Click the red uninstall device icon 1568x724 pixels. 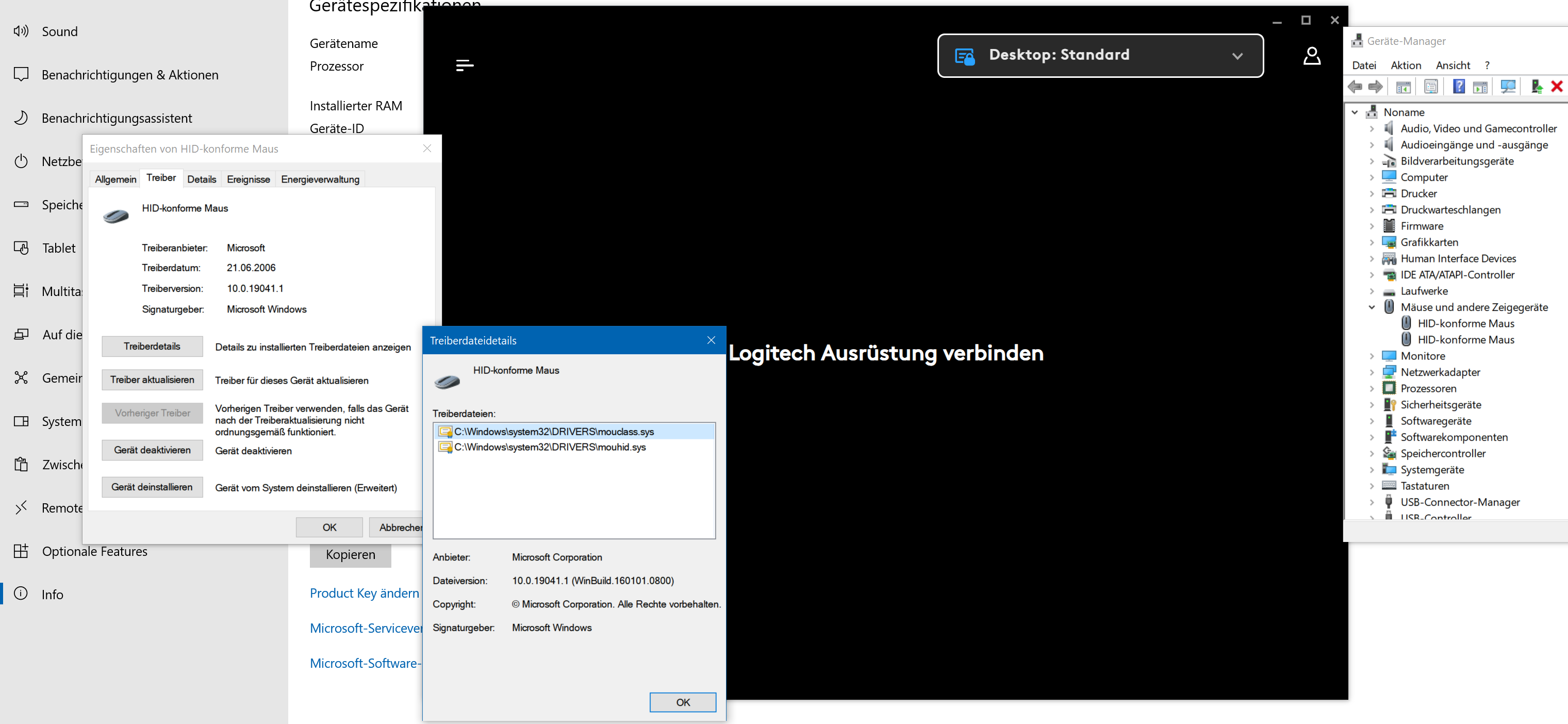click(x=1557, y=87)
